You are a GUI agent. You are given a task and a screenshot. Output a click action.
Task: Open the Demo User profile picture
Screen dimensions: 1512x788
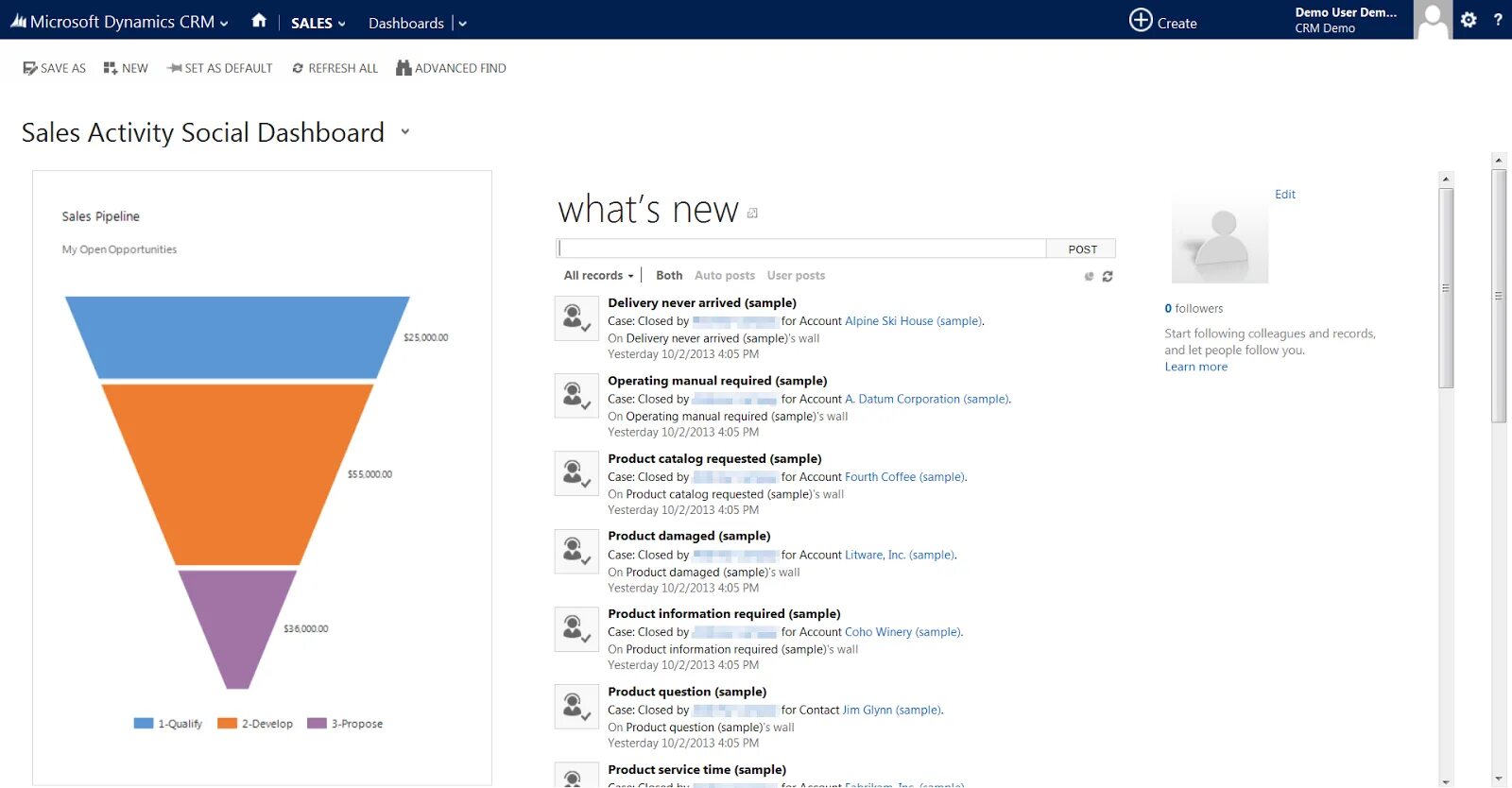1433,20
